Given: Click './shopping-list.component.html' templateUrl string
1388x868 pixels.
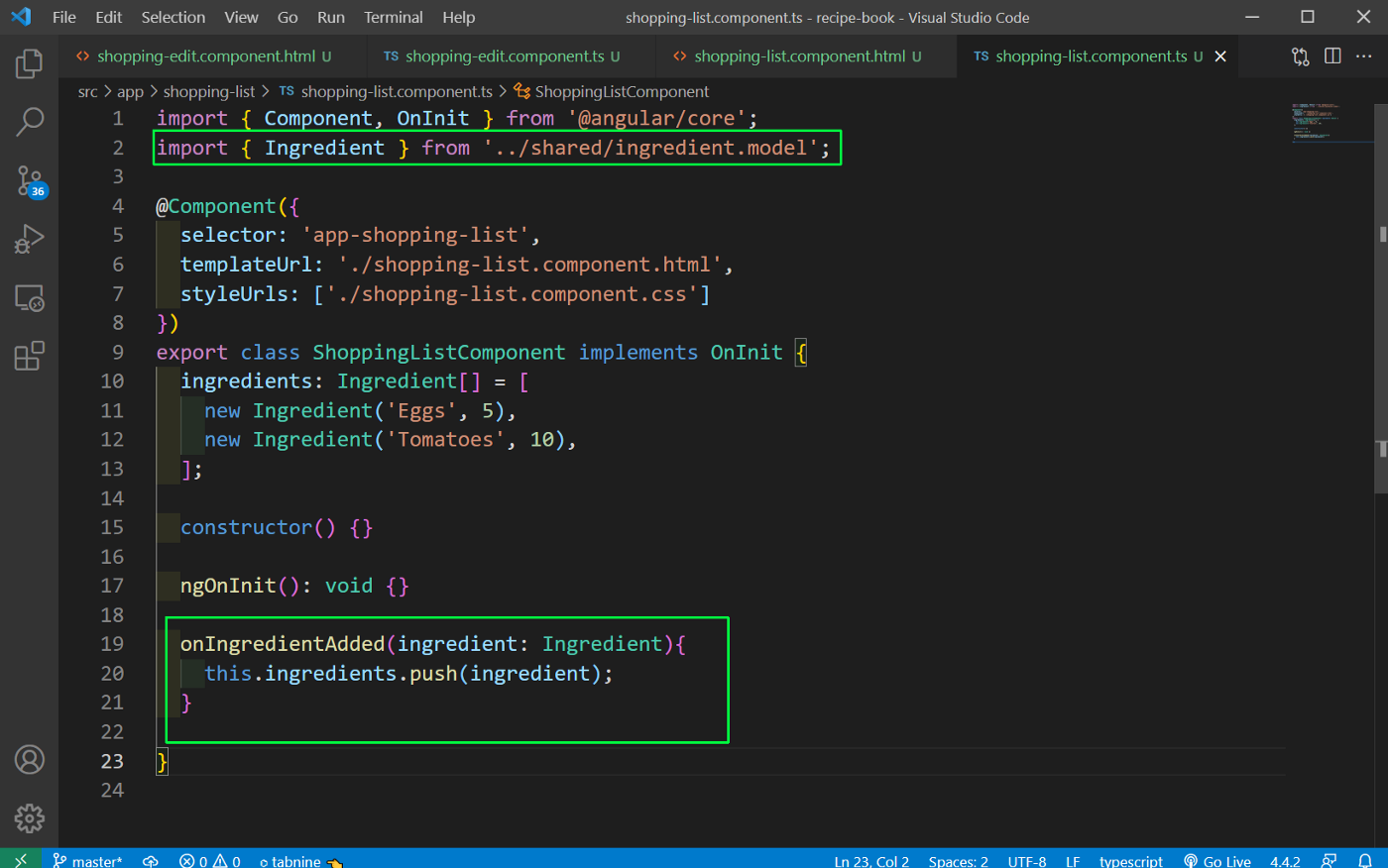Looking at the screenshot, I should click(529, 265).
